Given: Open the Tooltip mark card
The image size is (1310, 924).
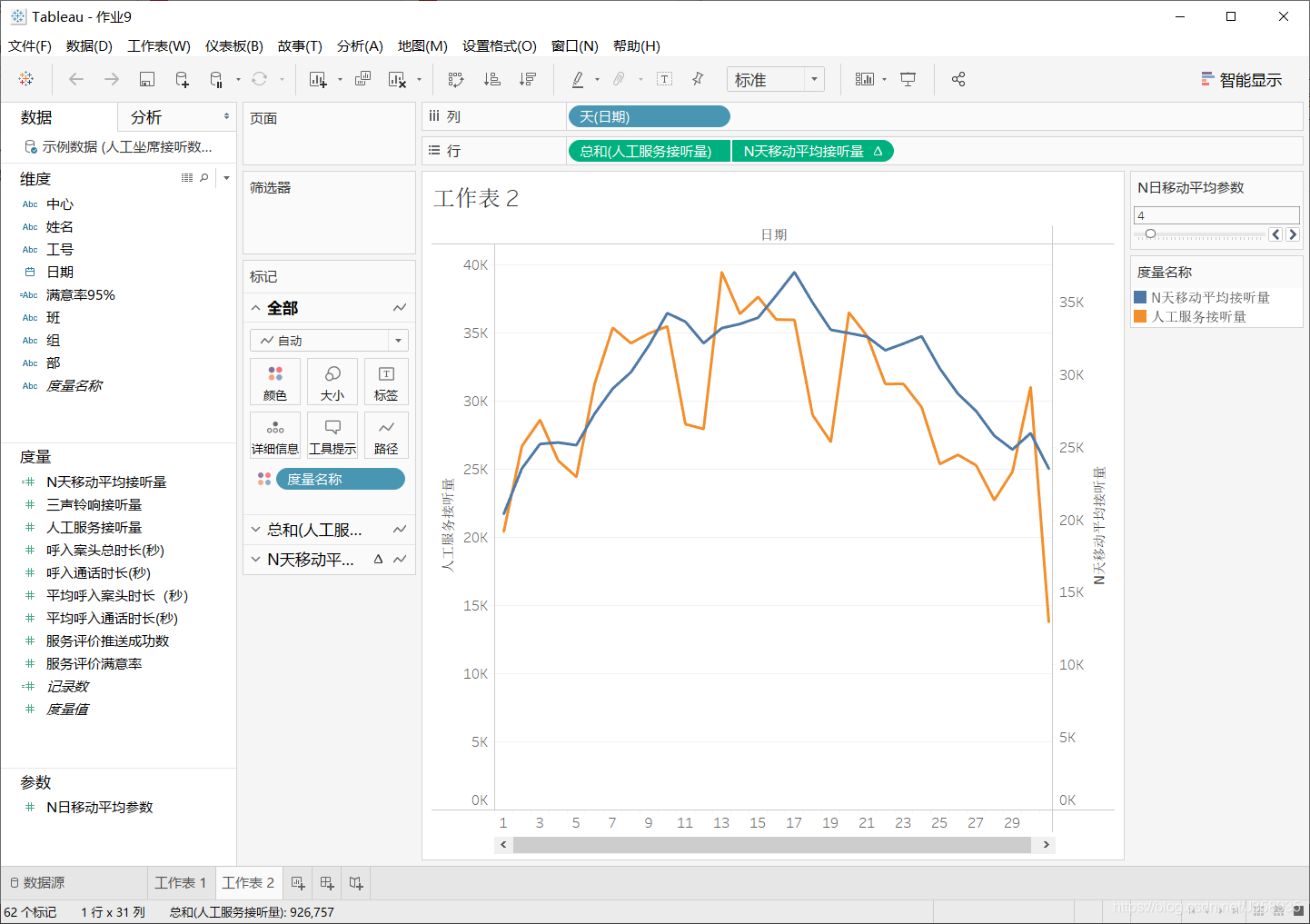Looking at the screenshot, I should click(x=332, y=435).
